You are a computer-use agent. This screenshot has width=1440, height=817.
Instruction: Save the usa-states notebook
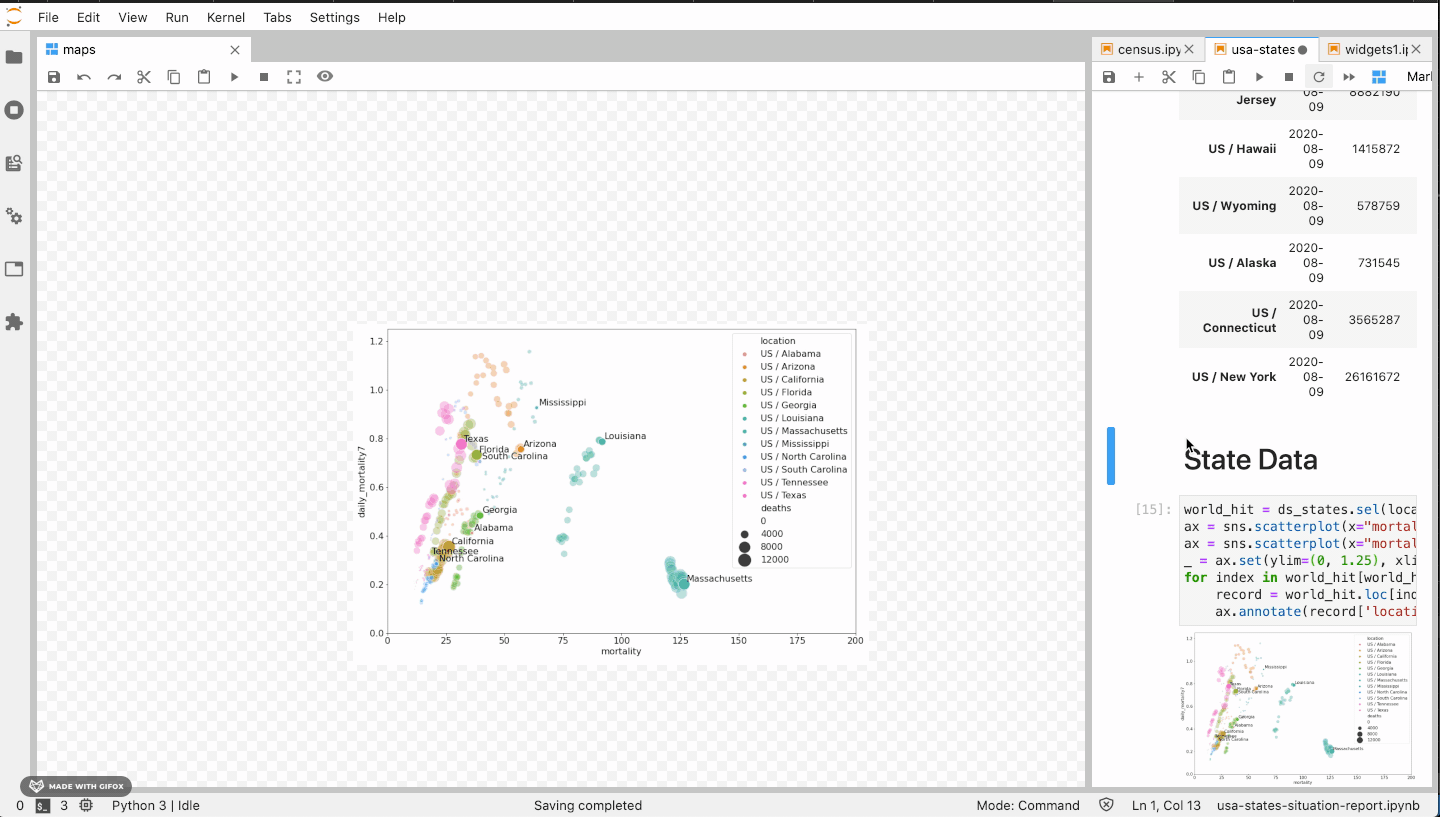coord(1109,77)
